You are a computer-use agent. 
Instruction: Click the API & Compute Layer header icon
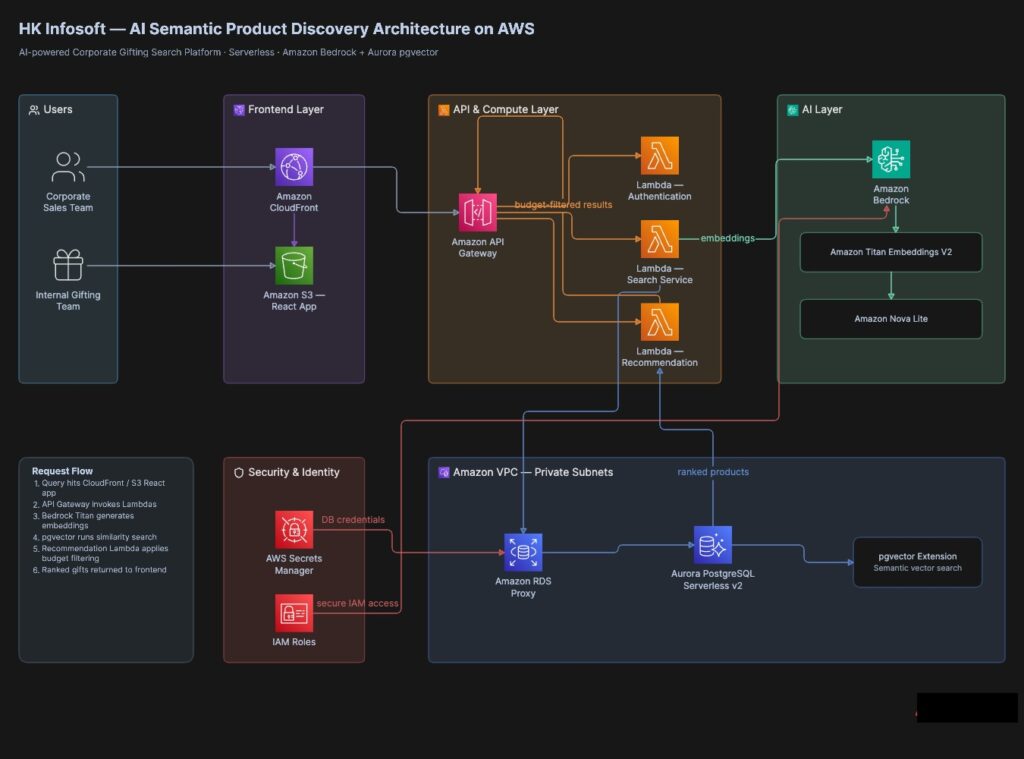[444, 110]
